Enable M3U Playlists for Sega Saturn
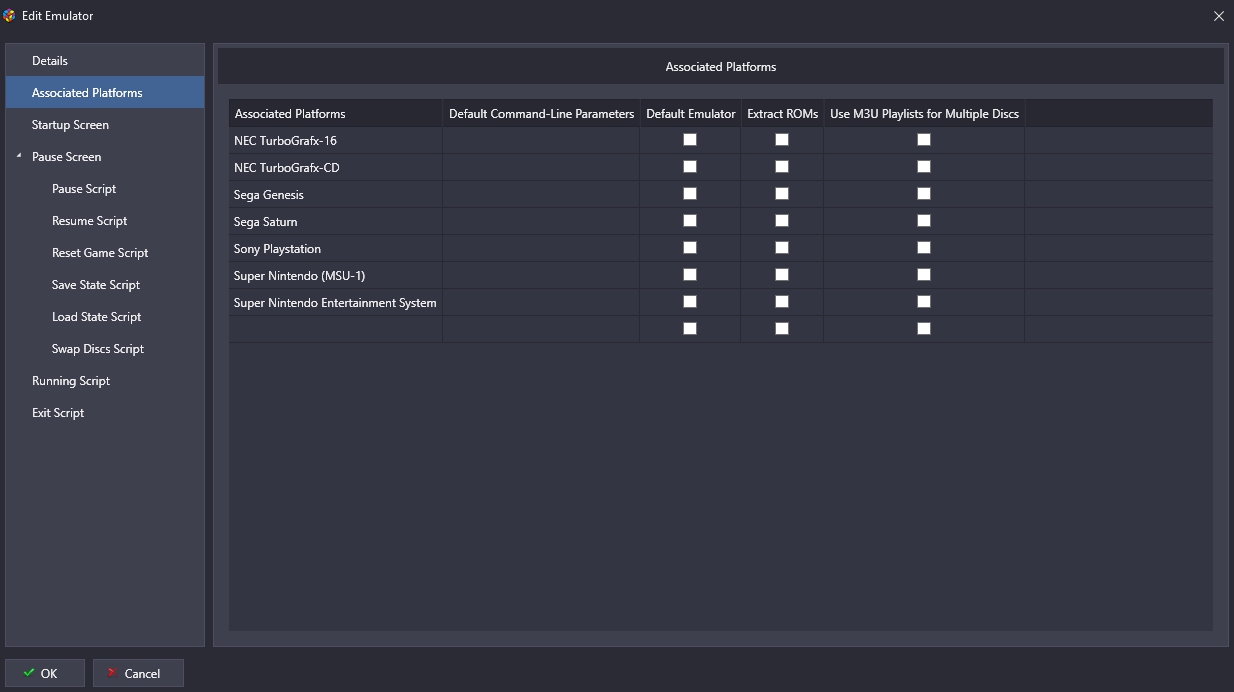 [924, 221]
